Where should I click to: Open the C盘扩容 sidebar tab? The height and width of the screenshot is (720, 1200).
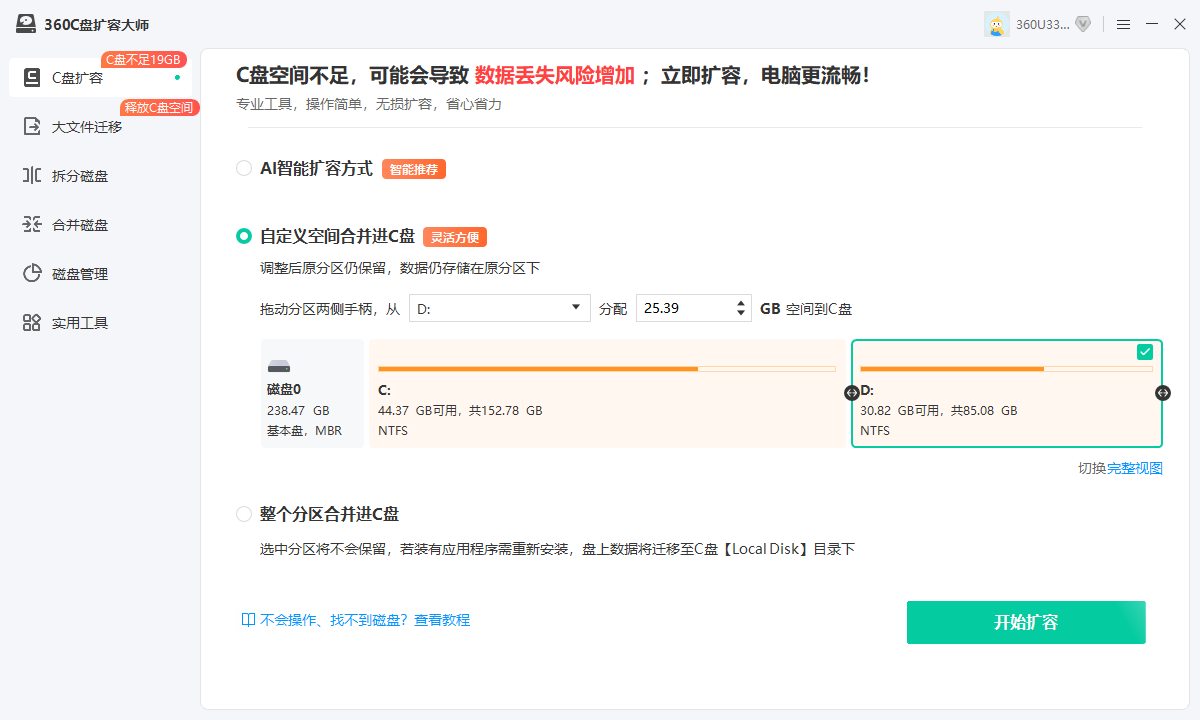(100, 77)
